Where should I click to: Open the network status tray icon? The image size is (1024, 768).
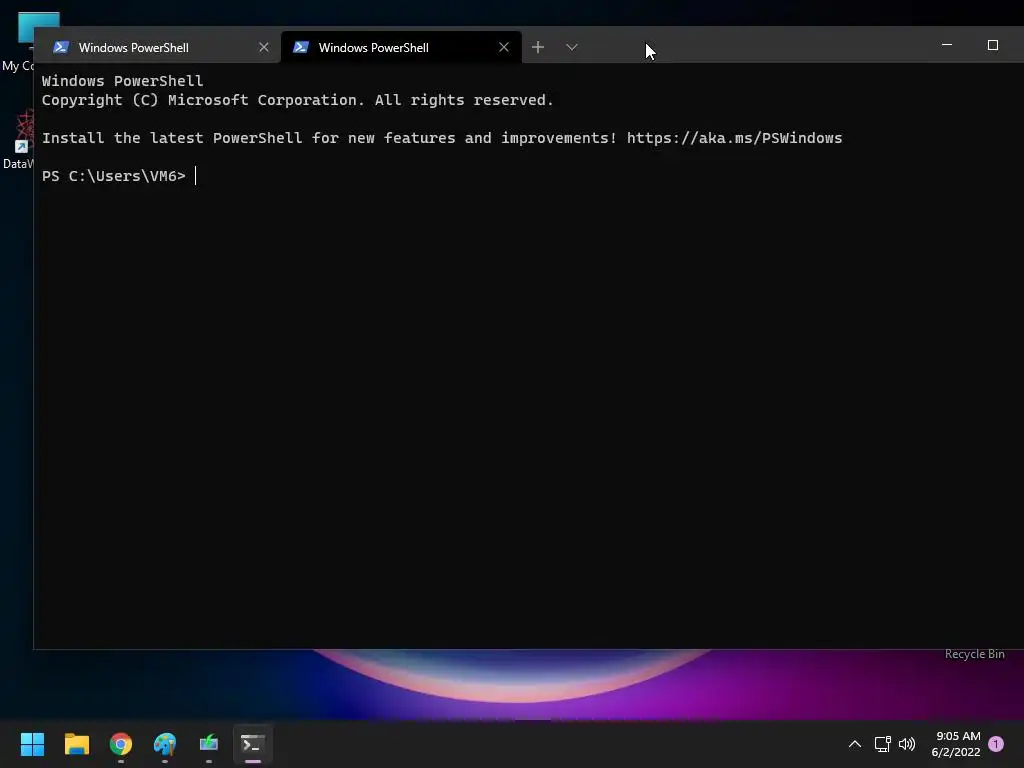882,744
